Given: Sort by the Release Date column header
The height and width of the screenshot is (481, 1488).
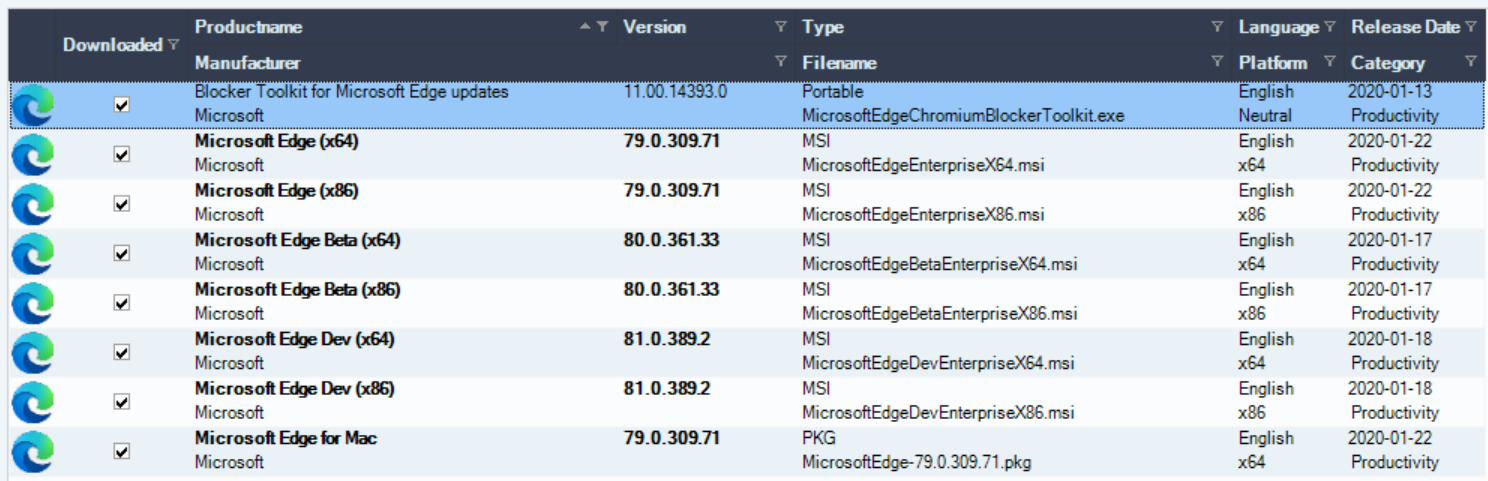Looking at the screenshot, I should [1405, 27].
